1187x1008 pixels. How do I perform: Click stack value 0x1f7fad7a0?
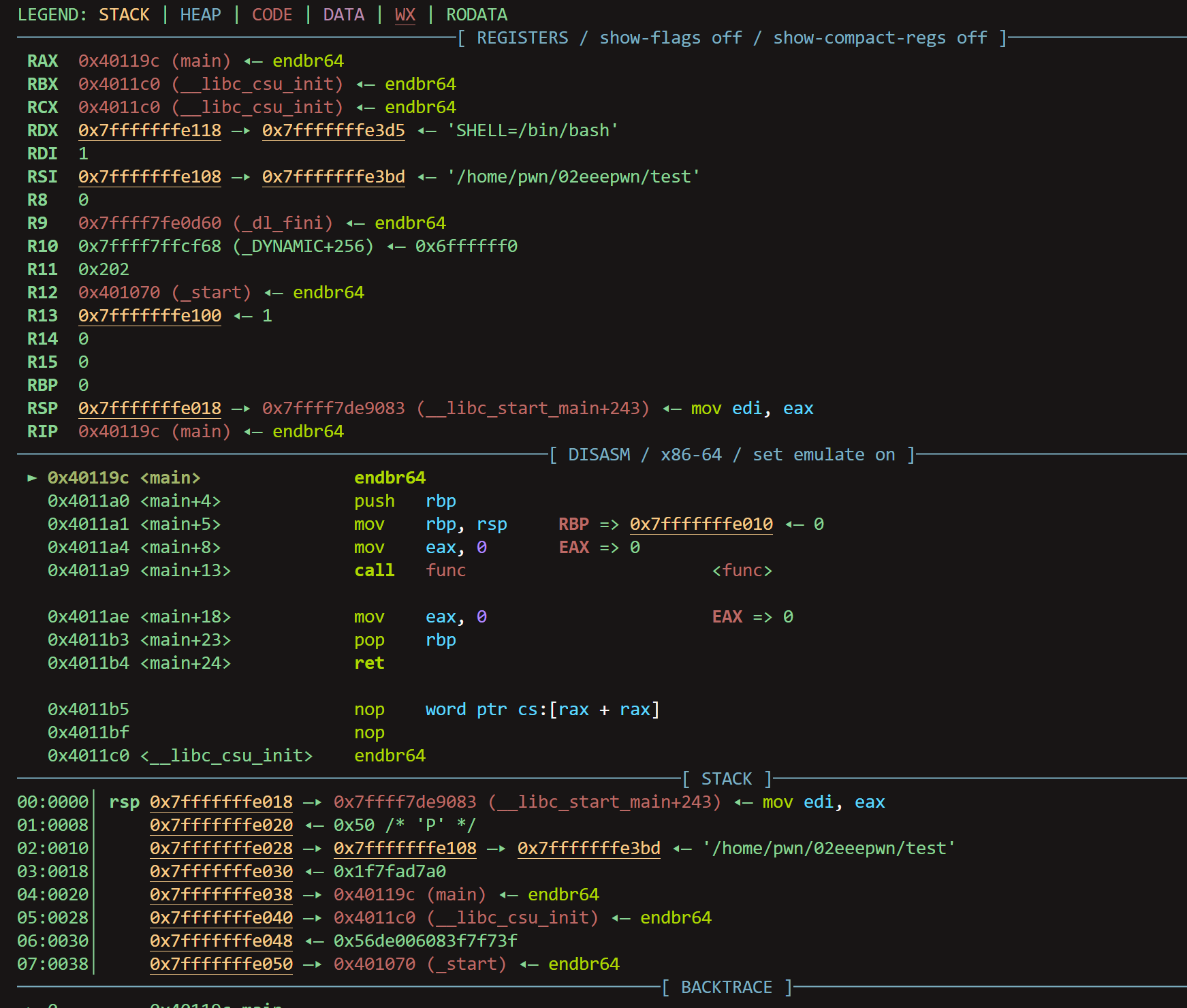[x=390, y=871]
